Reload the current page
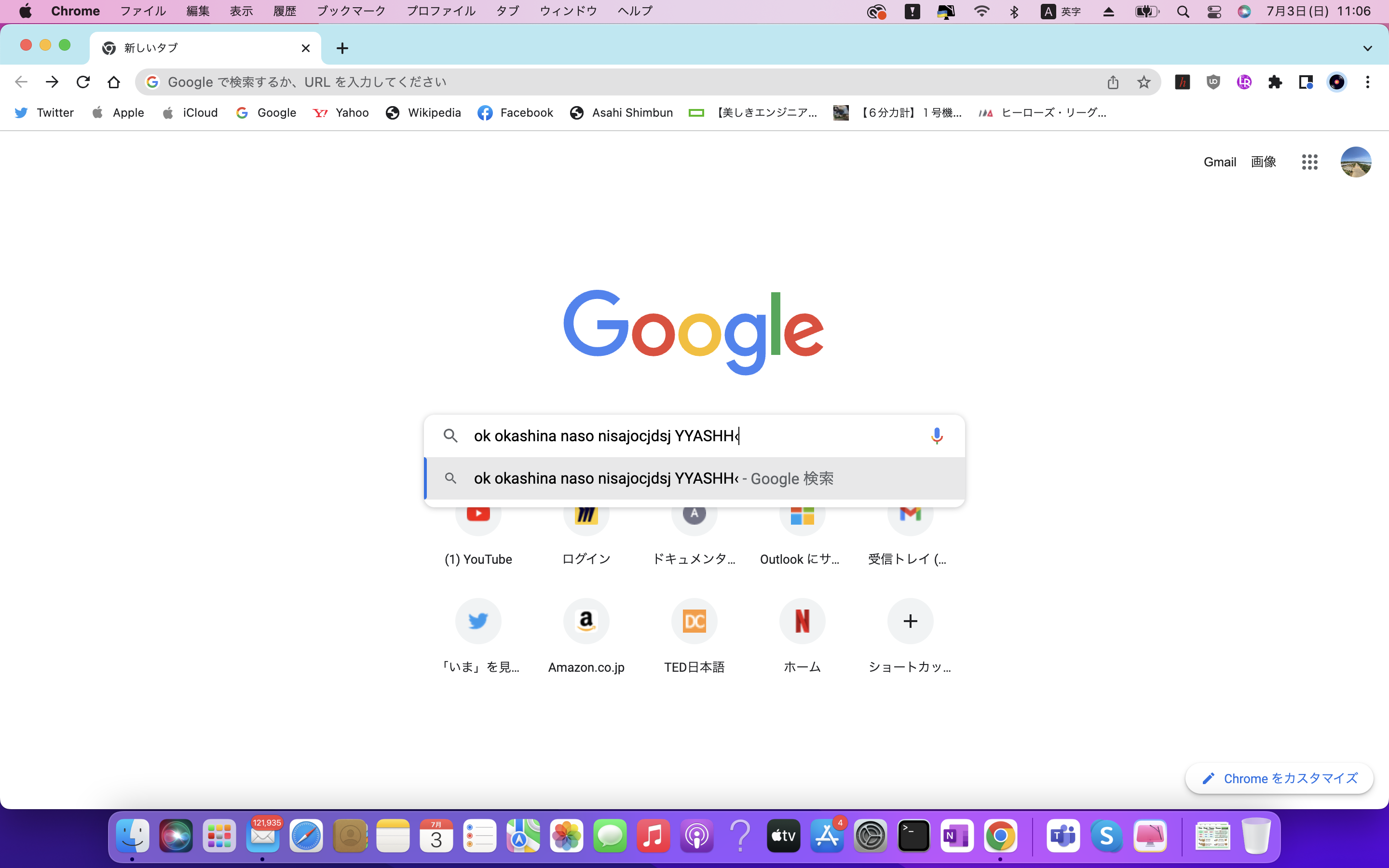This screenshot has height=868, width=1389. pyautogui.click(x=83, y=82)
